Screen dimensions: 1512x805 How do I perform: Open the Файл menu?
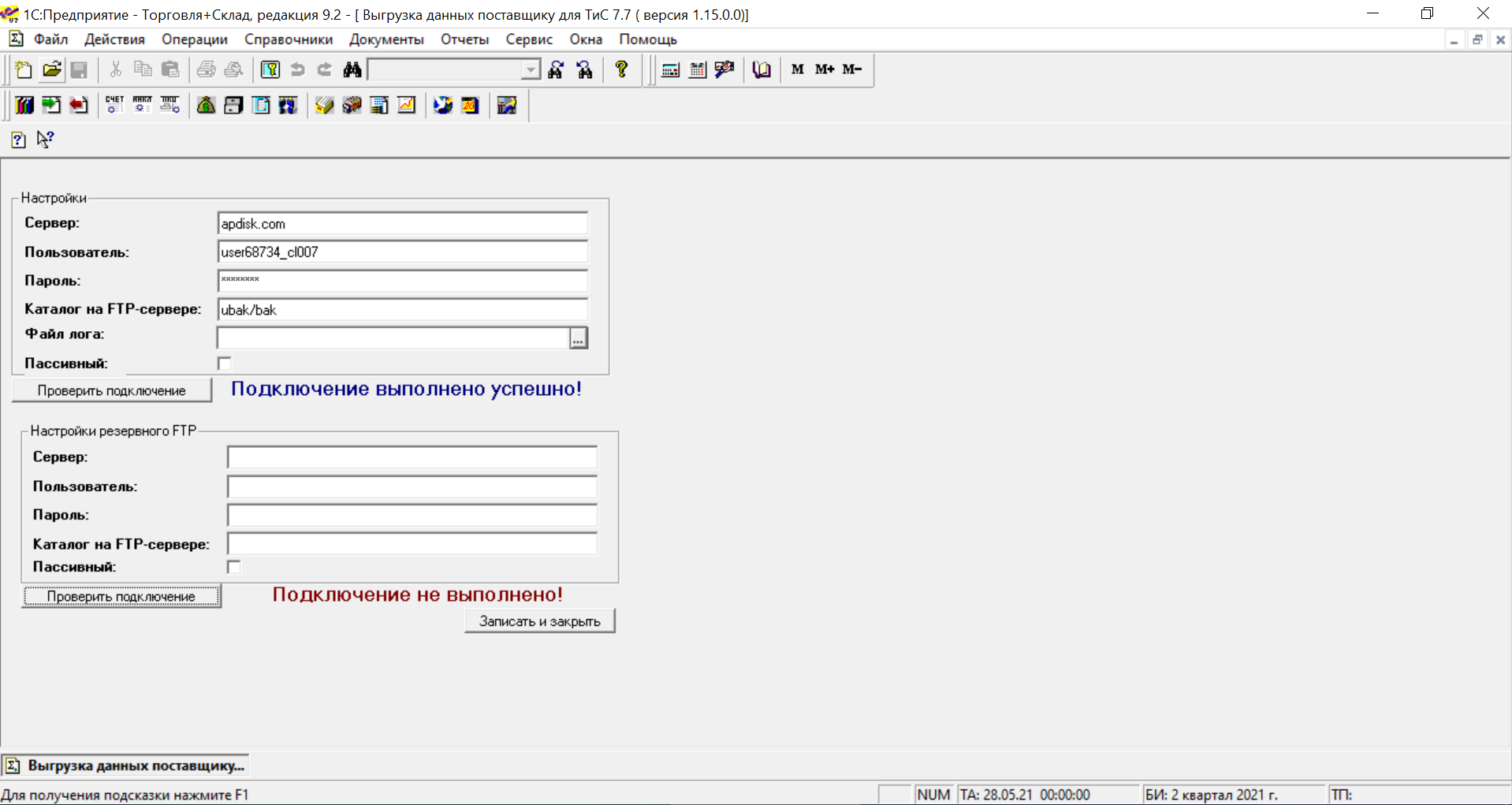[51, 39]
